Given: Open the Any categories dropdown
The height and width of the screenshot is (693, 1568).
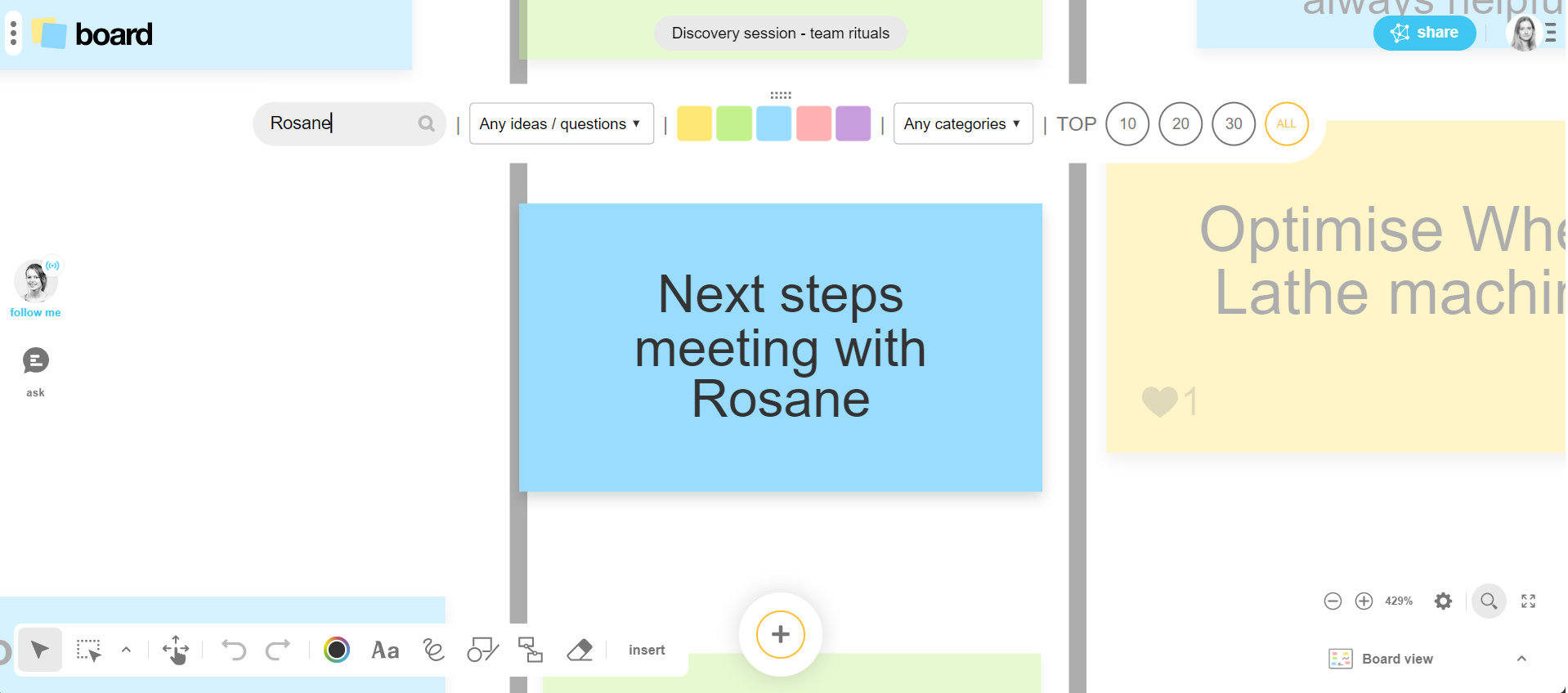Looking at the screenshot, I should tap(962, 124).
